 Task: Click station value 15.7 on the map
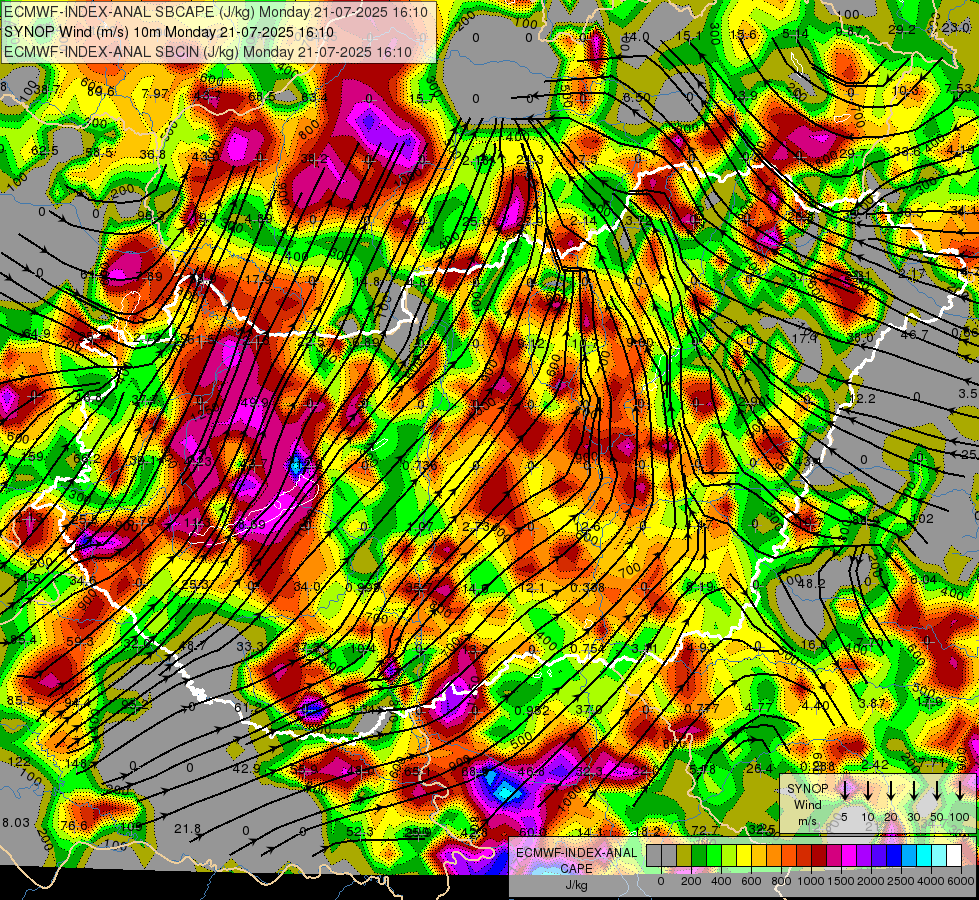(423, 99)
